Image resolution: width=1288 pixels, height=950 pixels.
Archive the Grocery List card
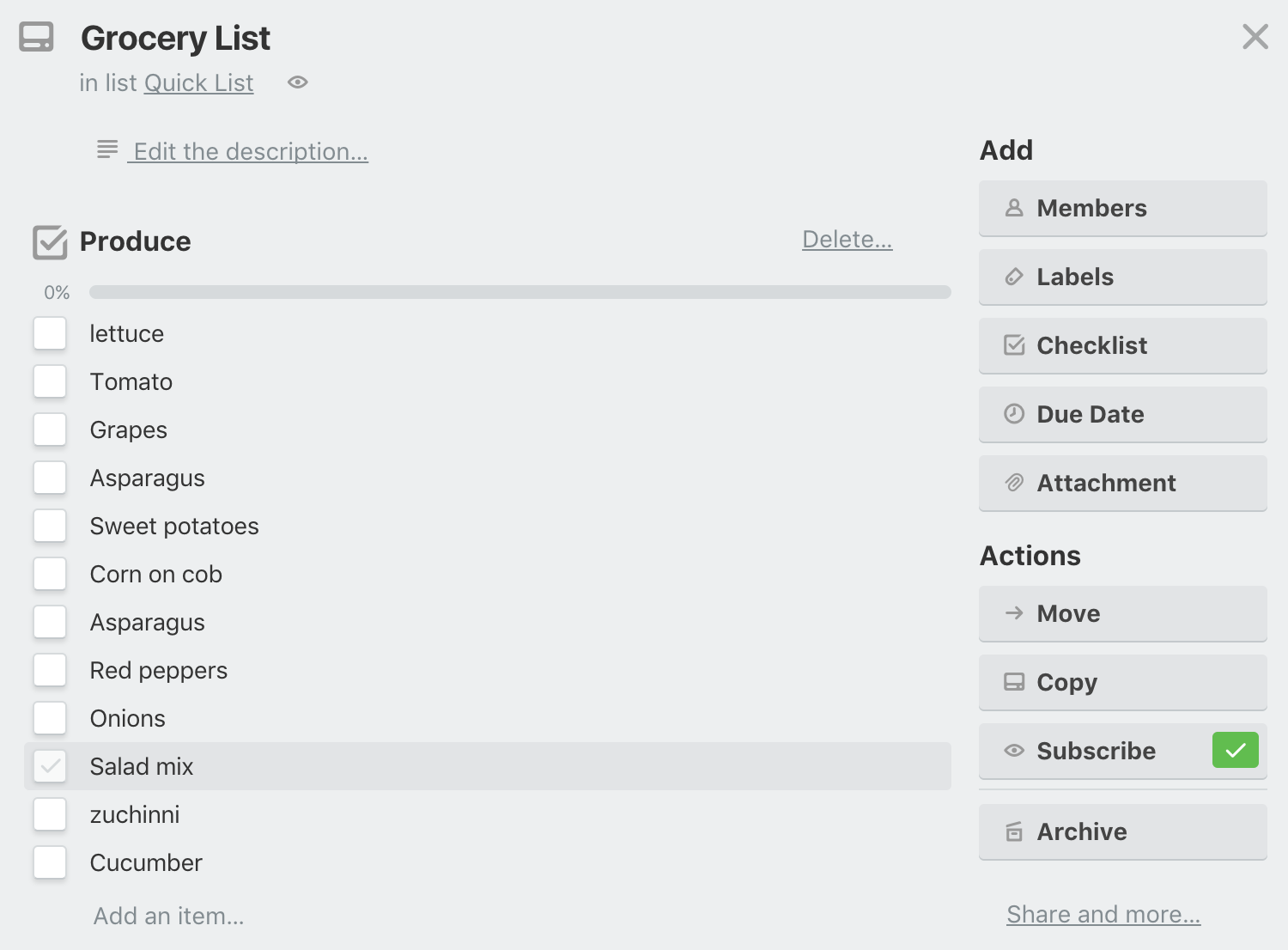coord(1122,831)
